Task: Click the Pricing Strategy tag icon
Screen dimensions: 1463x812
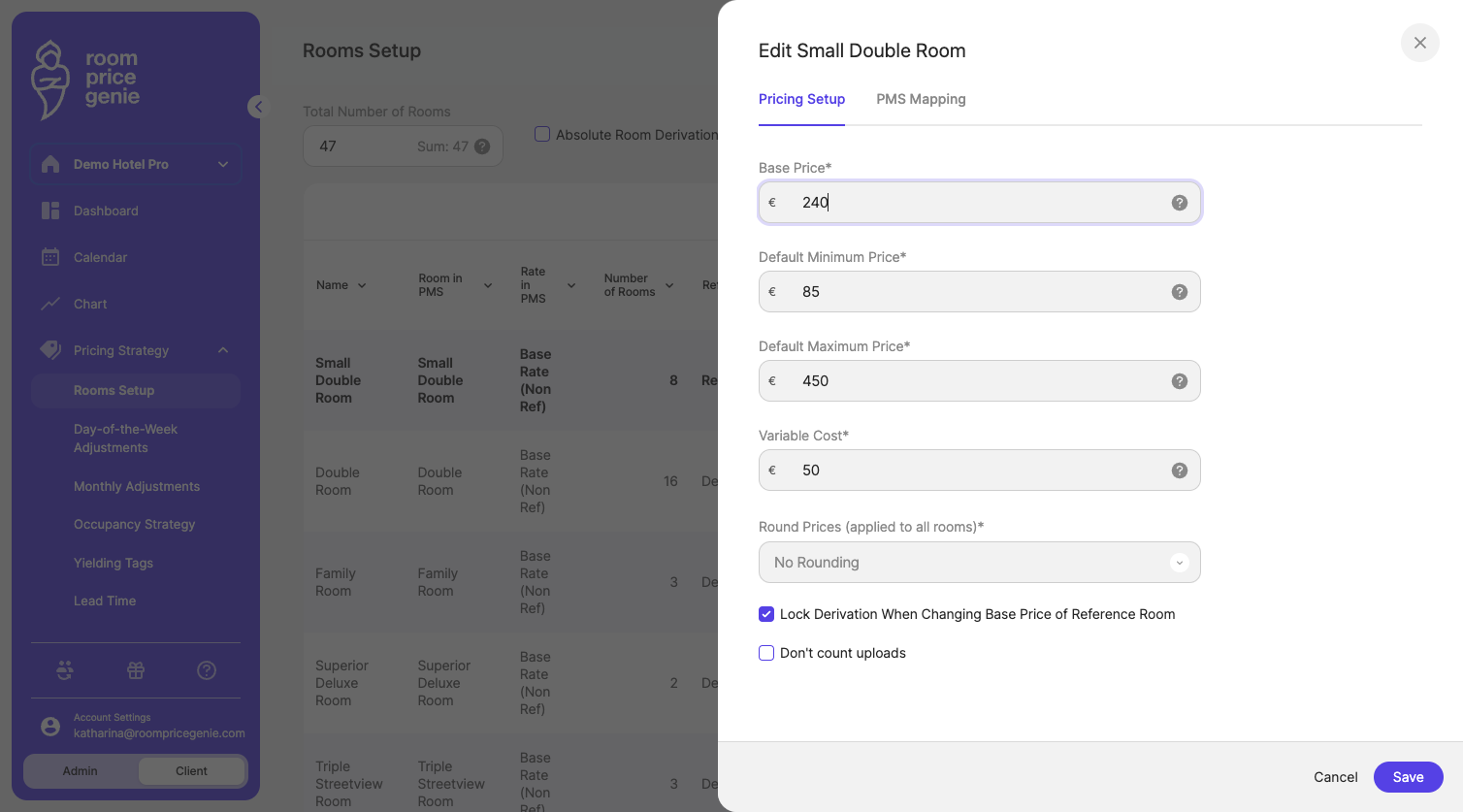Action: 50,350
